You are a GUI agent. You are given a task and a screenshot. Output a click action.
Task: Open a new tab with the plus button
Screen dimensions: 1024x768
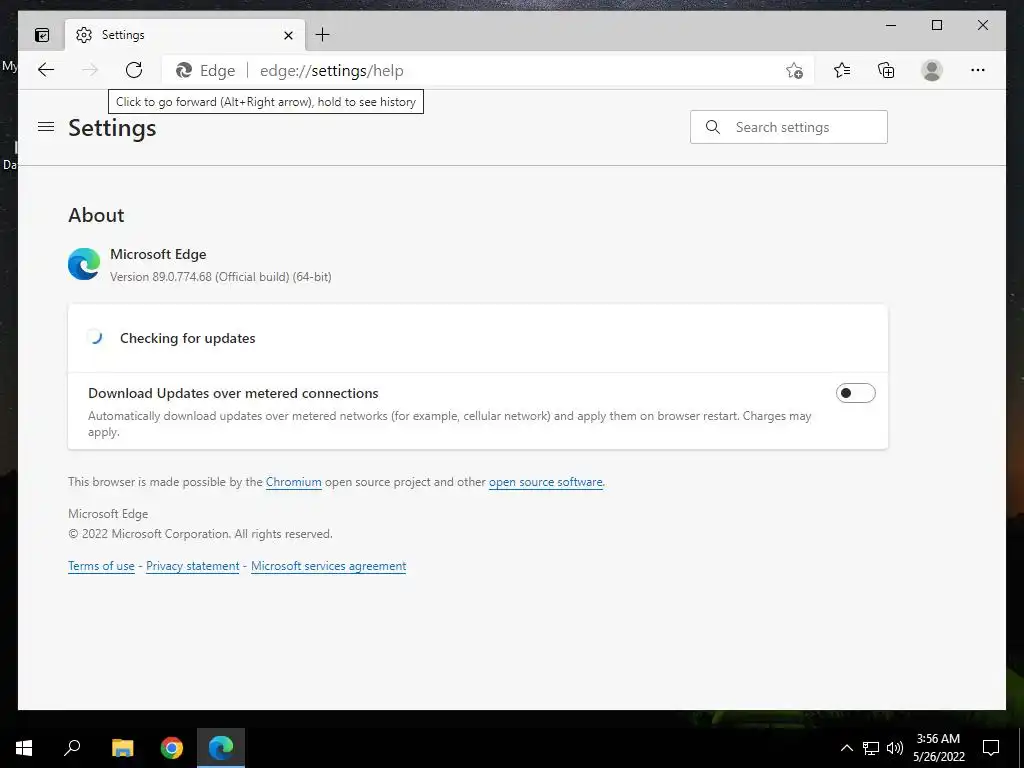coord(323,35)
